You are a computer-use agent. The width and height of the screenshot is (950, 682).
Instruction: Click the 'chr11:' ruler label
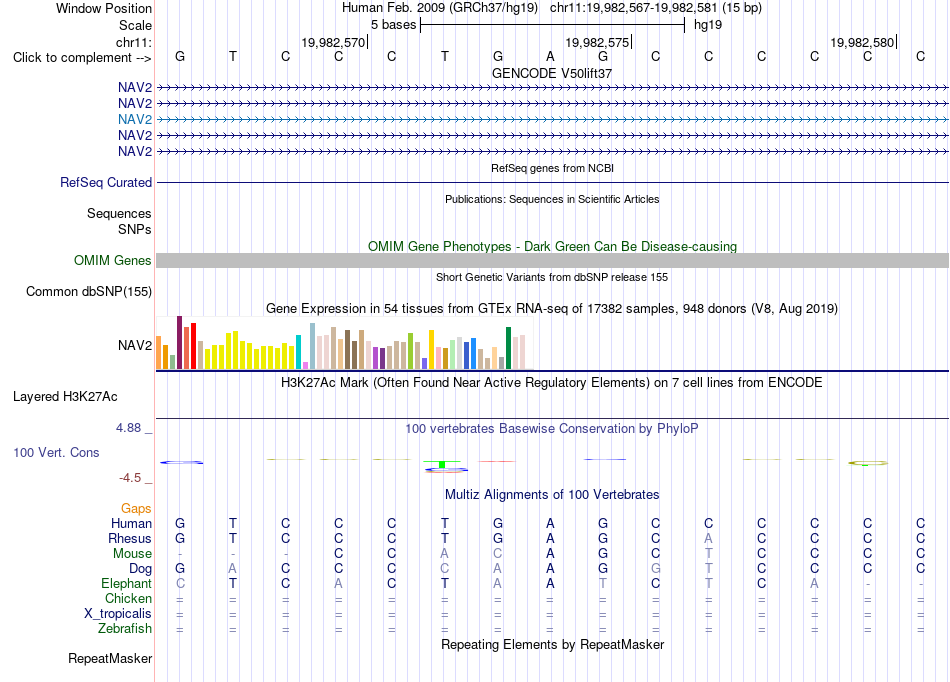[x=134, y=42]
